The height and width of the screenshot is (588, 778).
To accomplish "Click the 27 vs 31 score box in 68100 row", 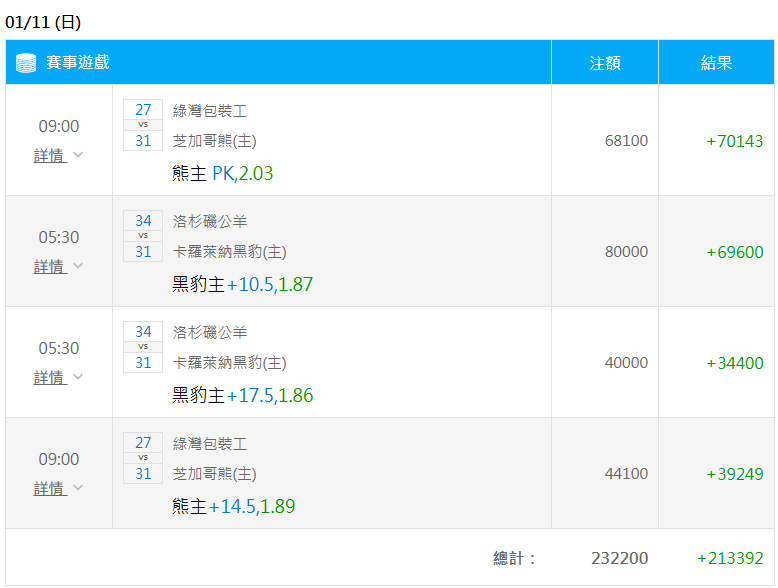I will tap(143, 125).
